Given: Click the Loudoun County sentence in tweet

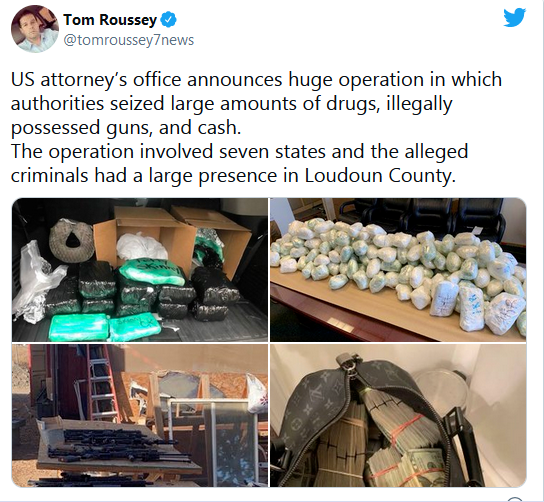Looking at the screenshot, I should click(240, 163).
